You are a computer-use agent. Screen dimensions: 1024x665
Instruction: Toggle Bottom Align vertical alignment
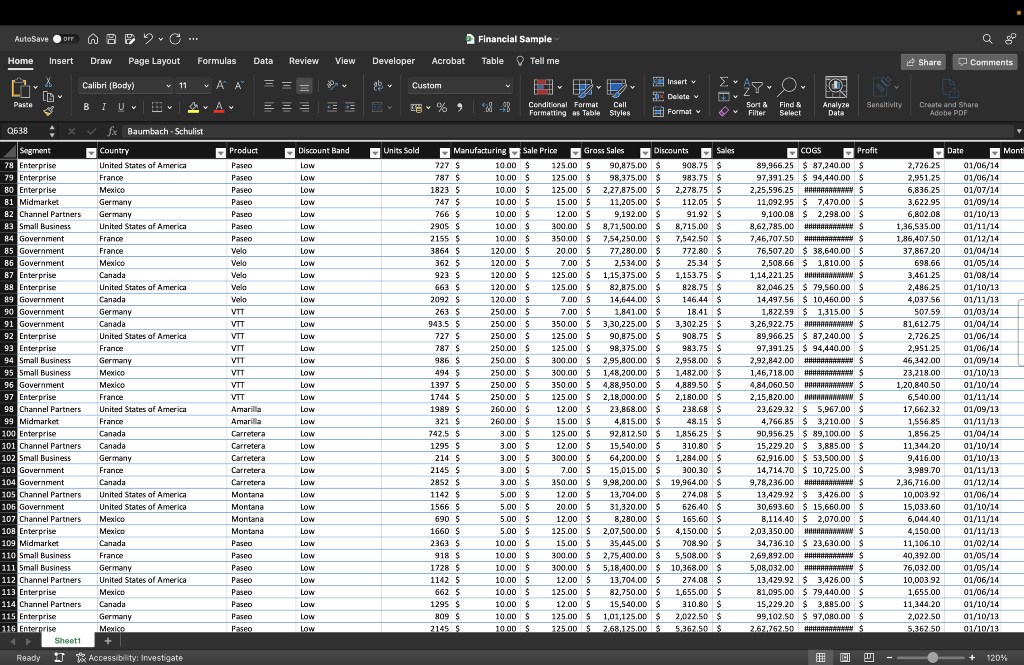(304, 86)
